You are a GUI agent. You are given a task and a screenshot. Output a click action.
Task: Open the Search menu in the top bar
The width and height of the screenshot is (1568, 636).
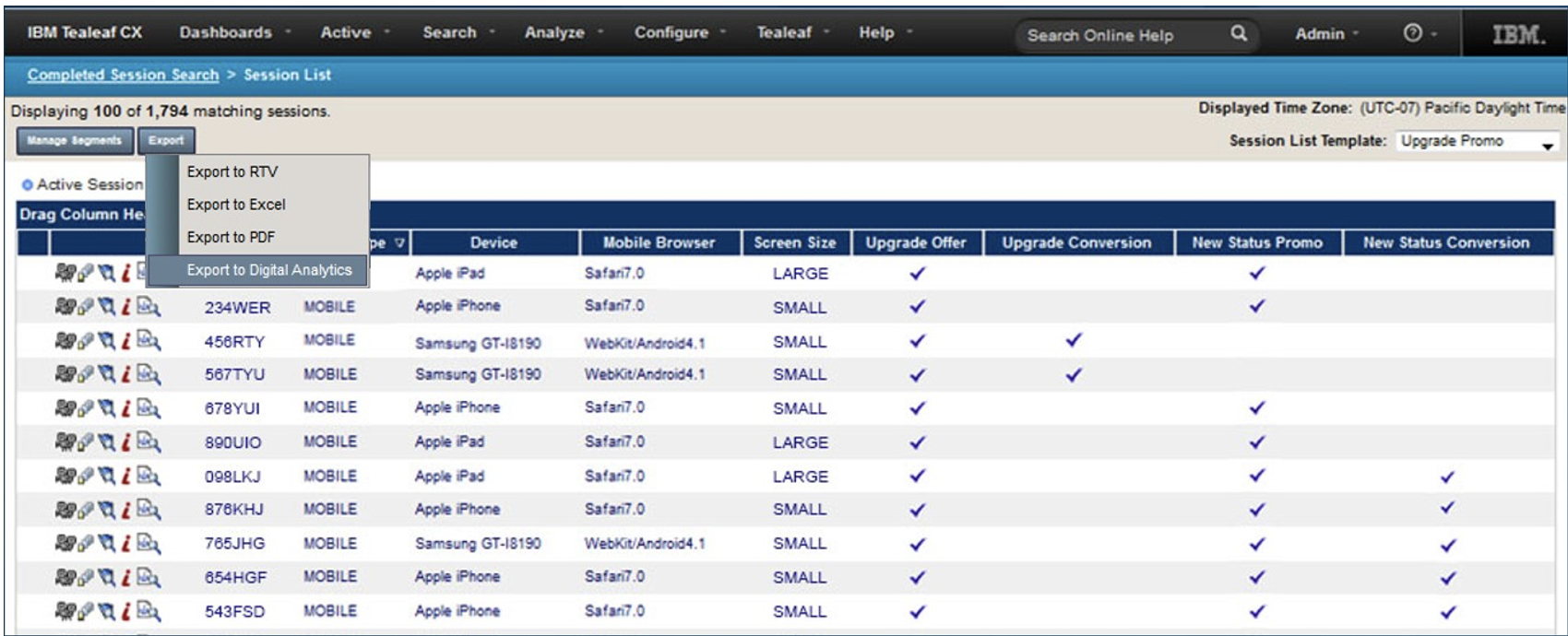[458, 32]
